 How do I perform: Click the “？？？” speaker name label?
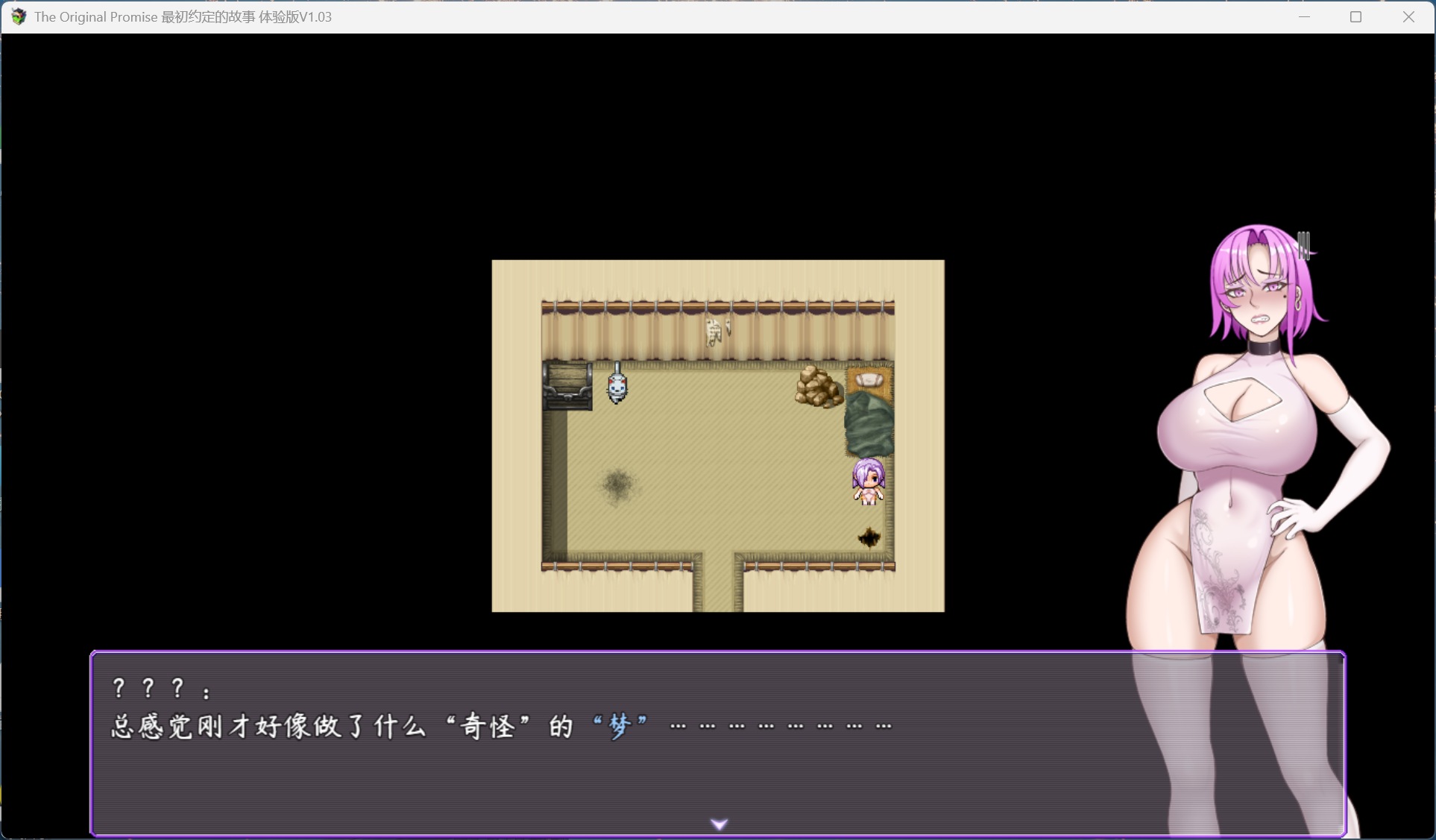click(148, 689)
